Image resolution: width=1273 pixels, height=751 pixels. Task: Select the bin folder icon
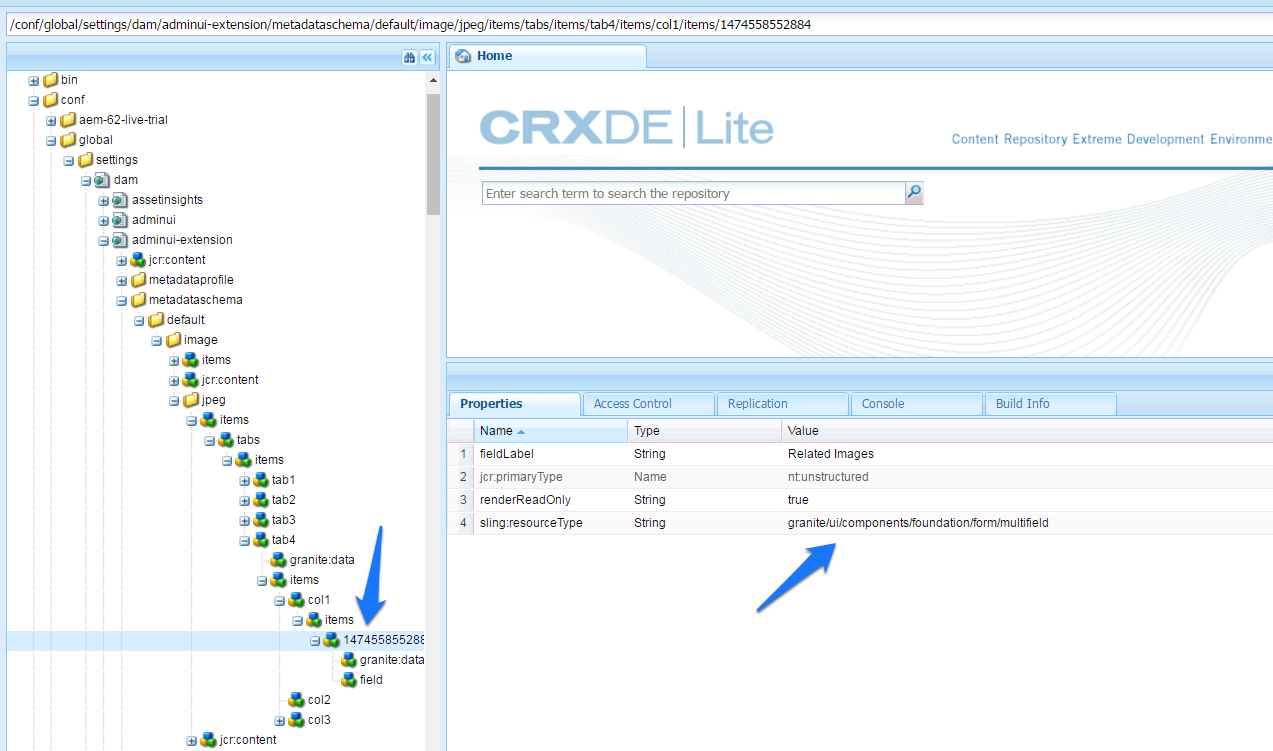click(x=51, y=80)
